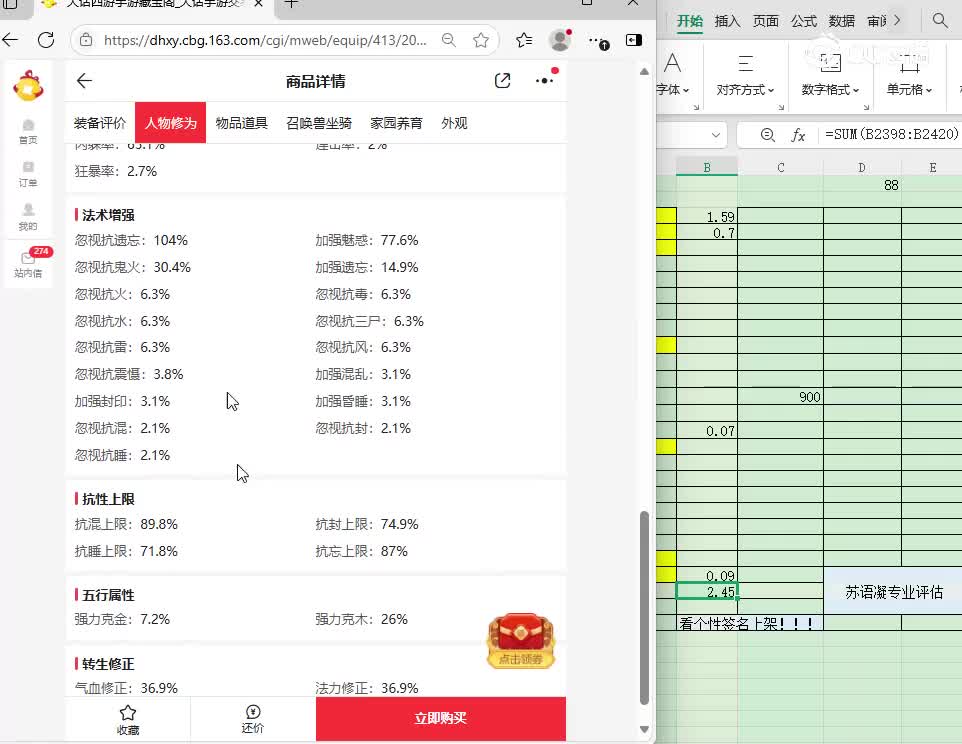Click the formula bar with SUM formula
962x744 pixels.
pyautogui.click(x=891, y=134)
